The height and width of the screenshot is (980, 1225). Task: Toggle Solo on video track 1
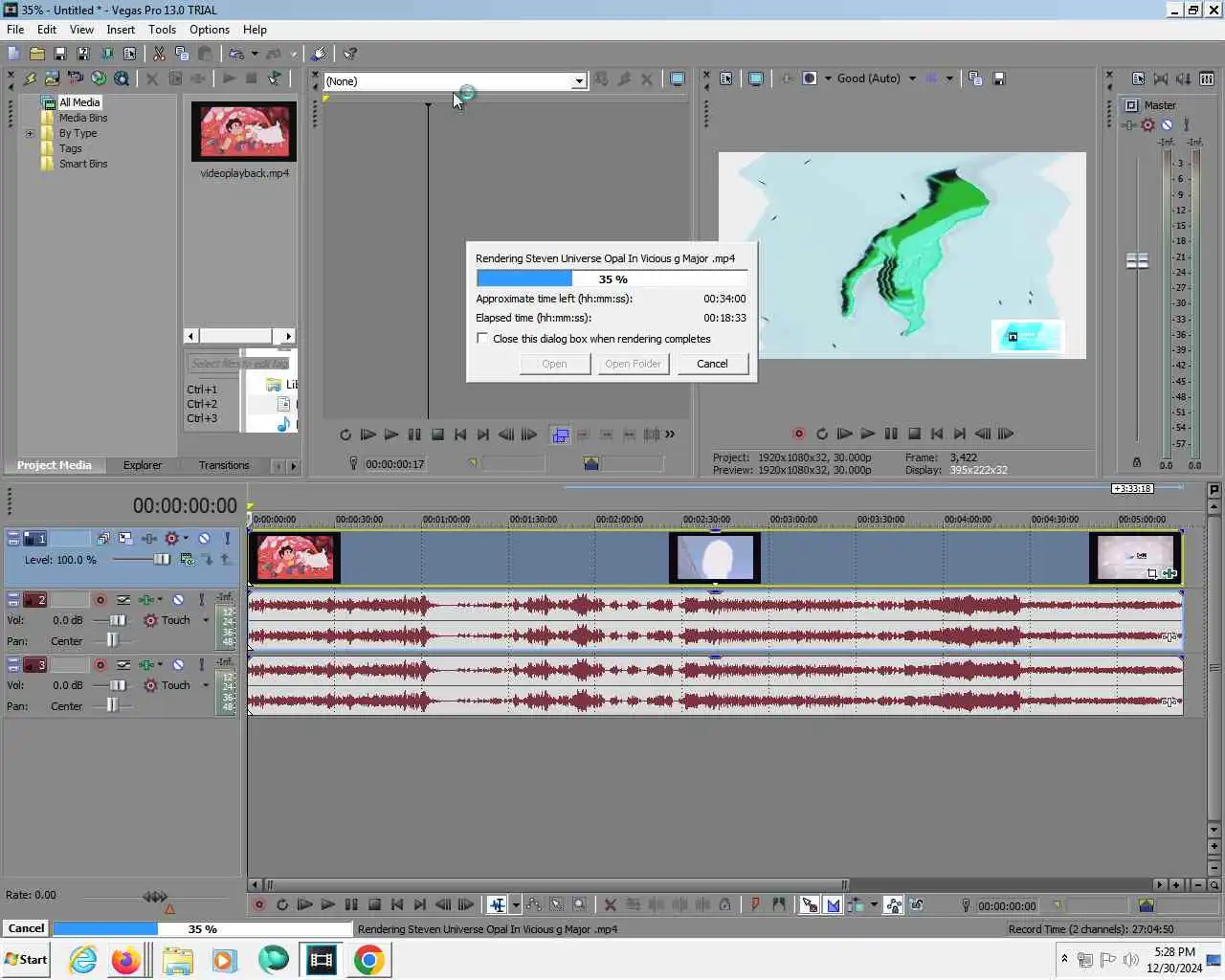227,539
